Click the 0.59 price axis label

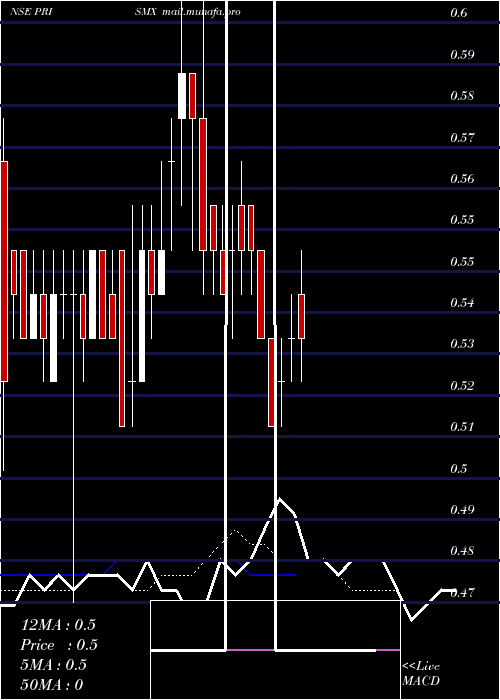pos(462,54)
